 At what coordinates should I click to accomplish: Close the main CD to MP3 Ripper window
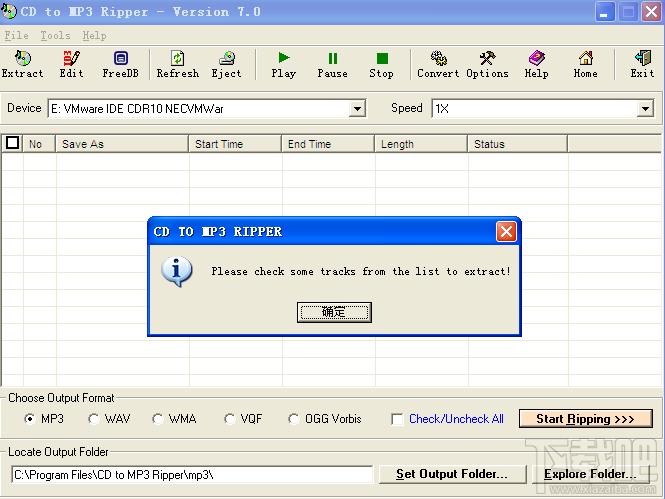coord(651,11)
